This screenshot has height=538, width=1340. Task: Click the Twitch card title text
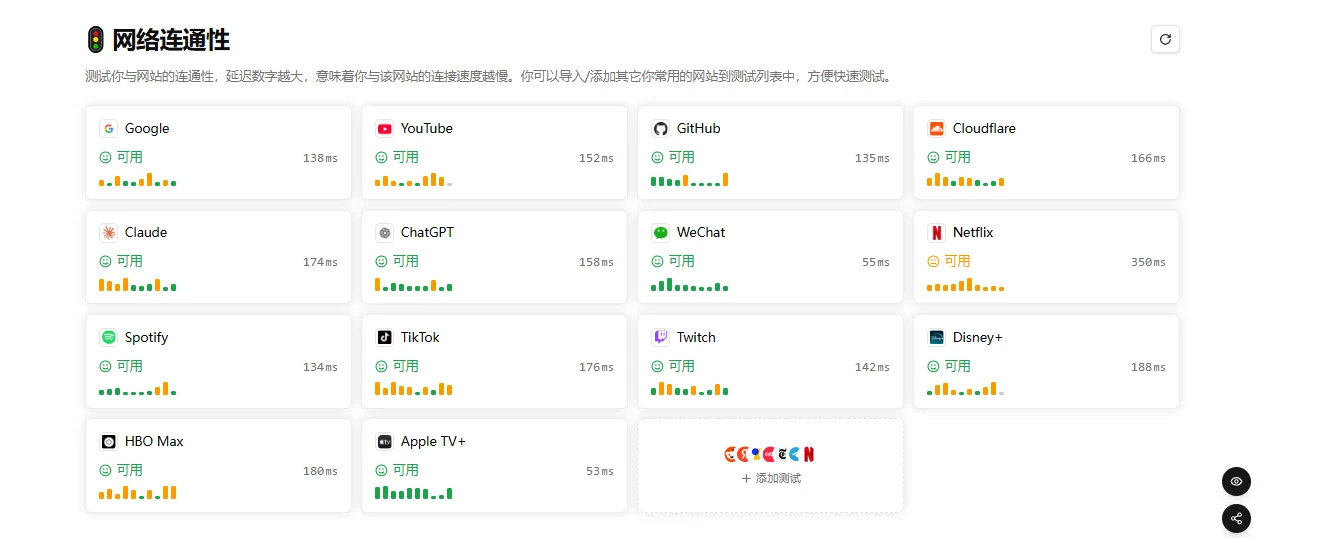pyautogui.click(x=696, y=337)
